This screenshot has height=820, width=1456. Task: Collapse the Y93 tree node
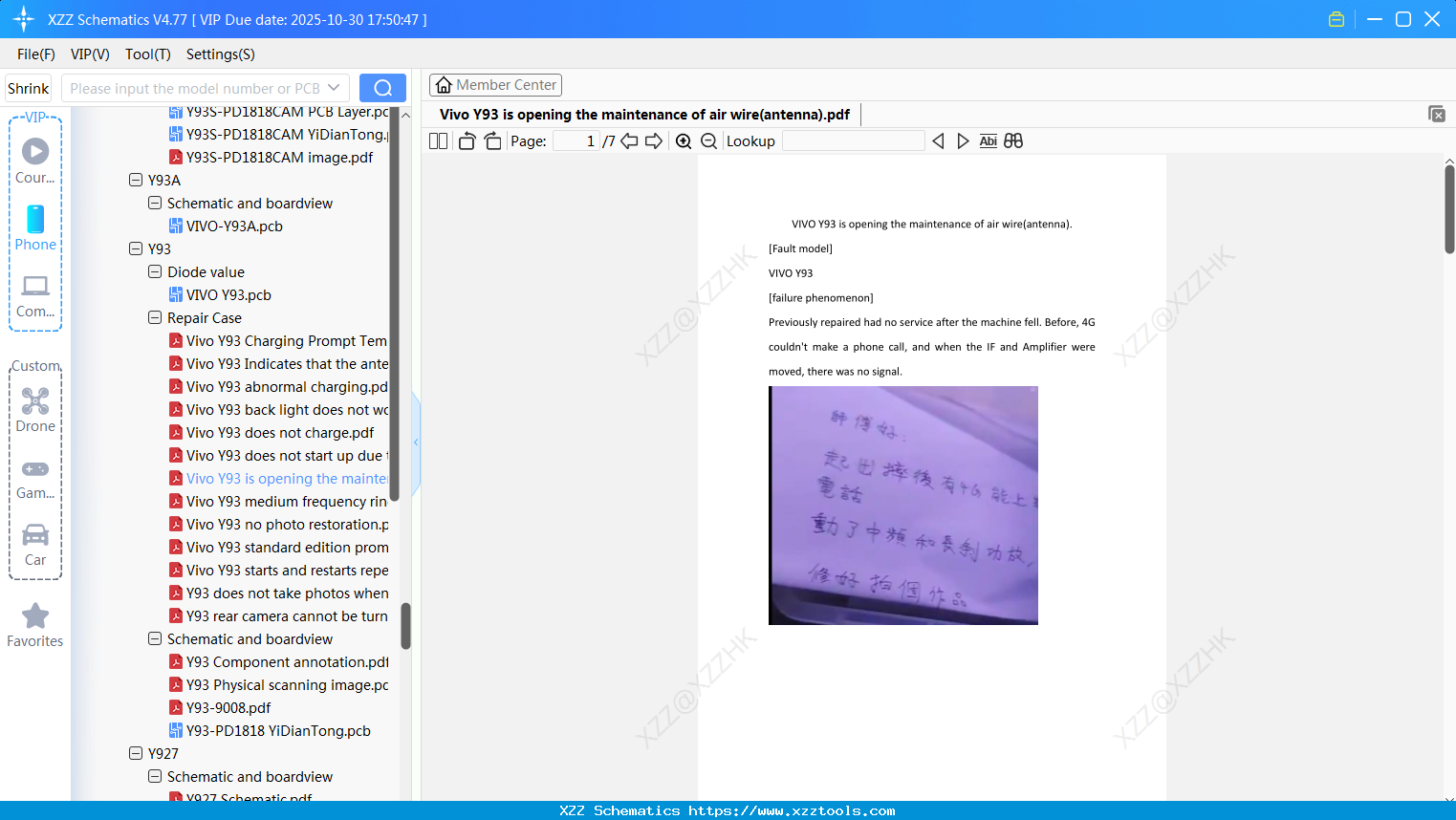(x=136, y=248)
